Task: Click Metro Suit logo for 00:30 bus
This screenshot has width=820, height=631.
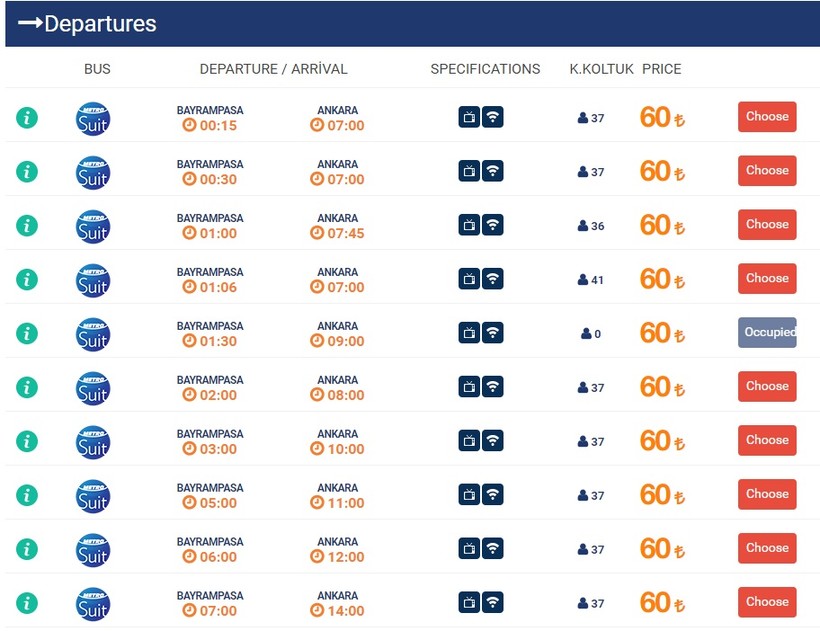Action: (93, 171)
